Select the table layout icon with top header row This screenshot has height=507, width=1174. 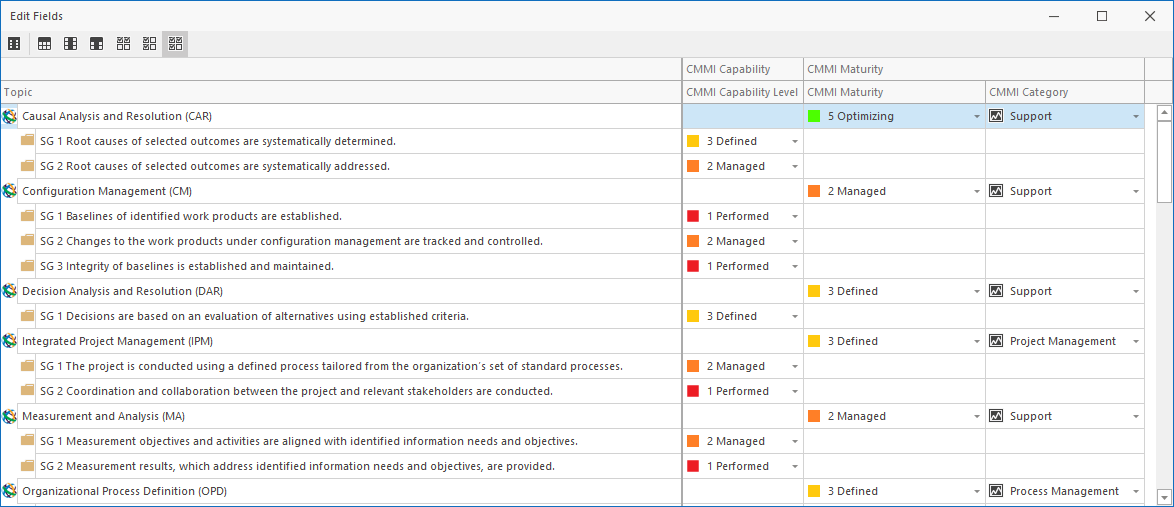tap(45, 44)
